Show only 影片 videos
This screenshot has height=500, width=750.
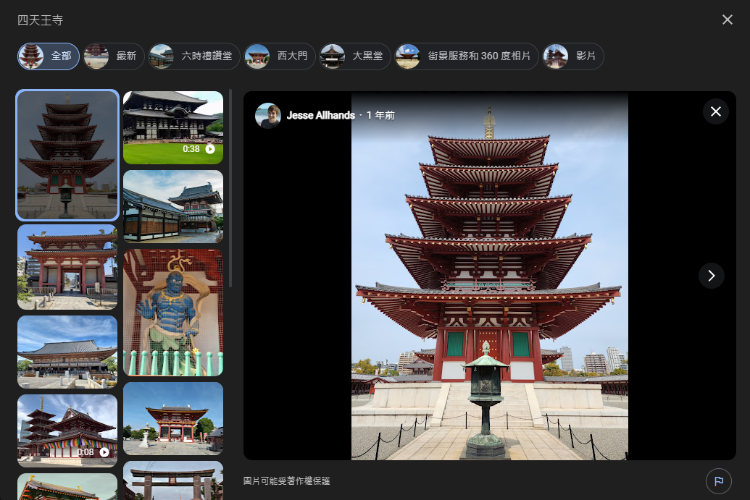573,56
